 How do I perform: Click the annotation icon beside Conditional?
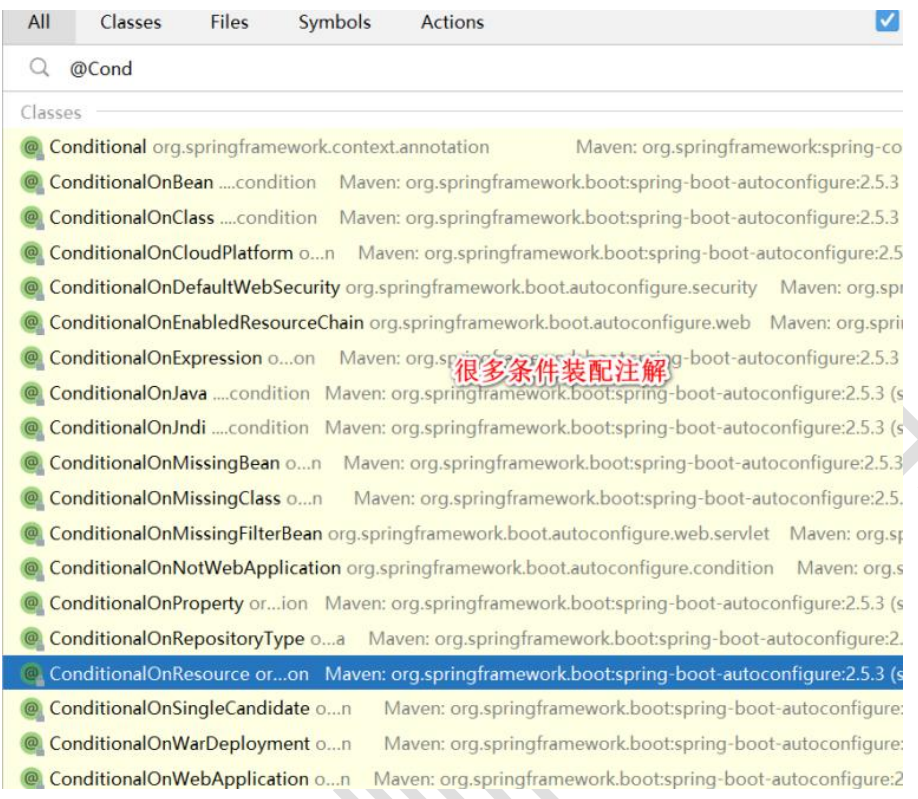tap(32, 148)
